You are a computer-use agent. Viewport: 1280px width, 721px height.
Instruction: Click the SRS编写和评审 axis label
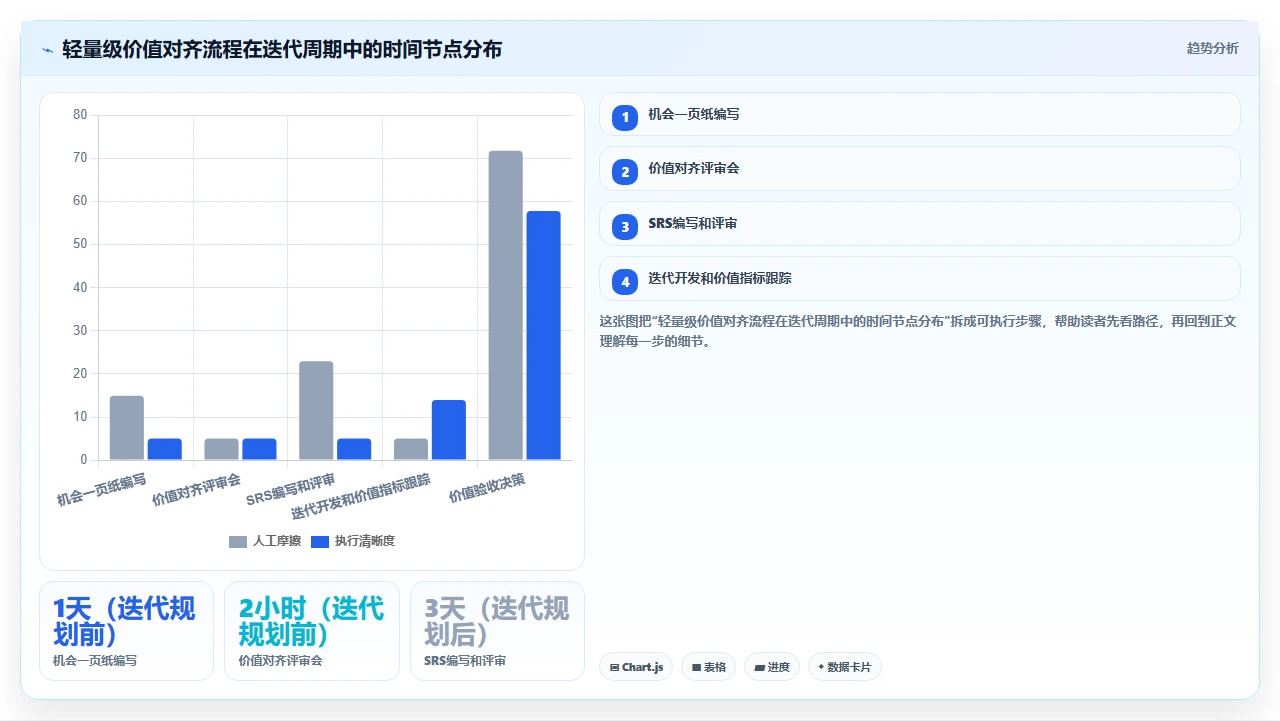tap(290, 487)
